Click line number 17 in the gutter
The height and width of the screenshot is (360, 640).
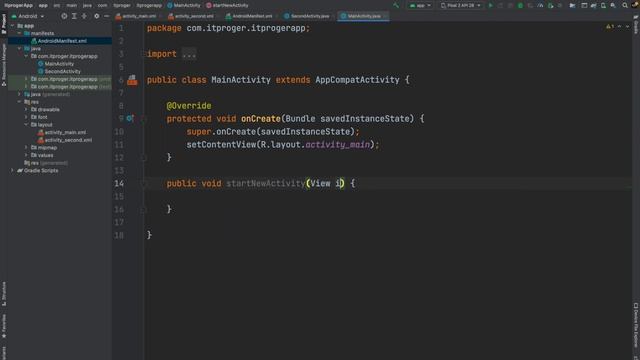(119, 222)
